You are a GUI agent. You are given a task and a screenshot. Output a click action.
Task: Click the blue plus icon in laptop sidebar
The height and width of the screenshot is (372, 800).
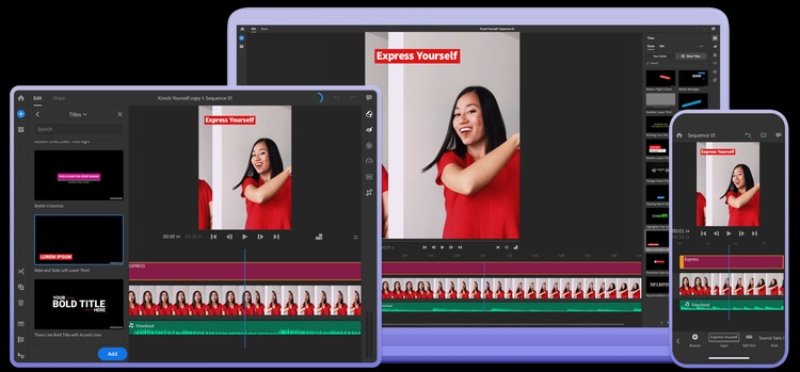pos(242,38)
